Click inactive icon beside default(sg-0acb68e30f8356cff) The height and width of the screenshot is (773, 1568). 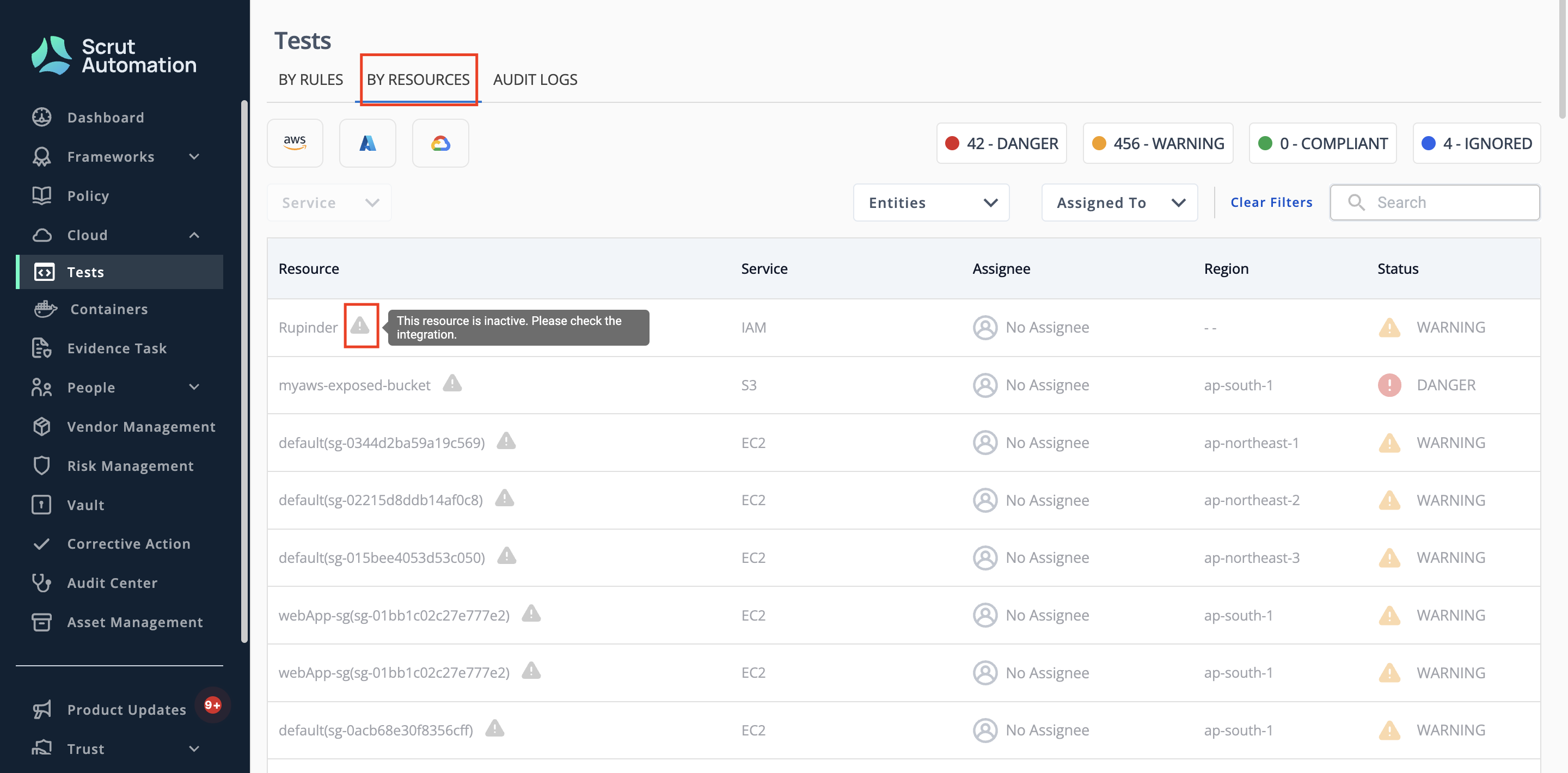coord(495,728)
